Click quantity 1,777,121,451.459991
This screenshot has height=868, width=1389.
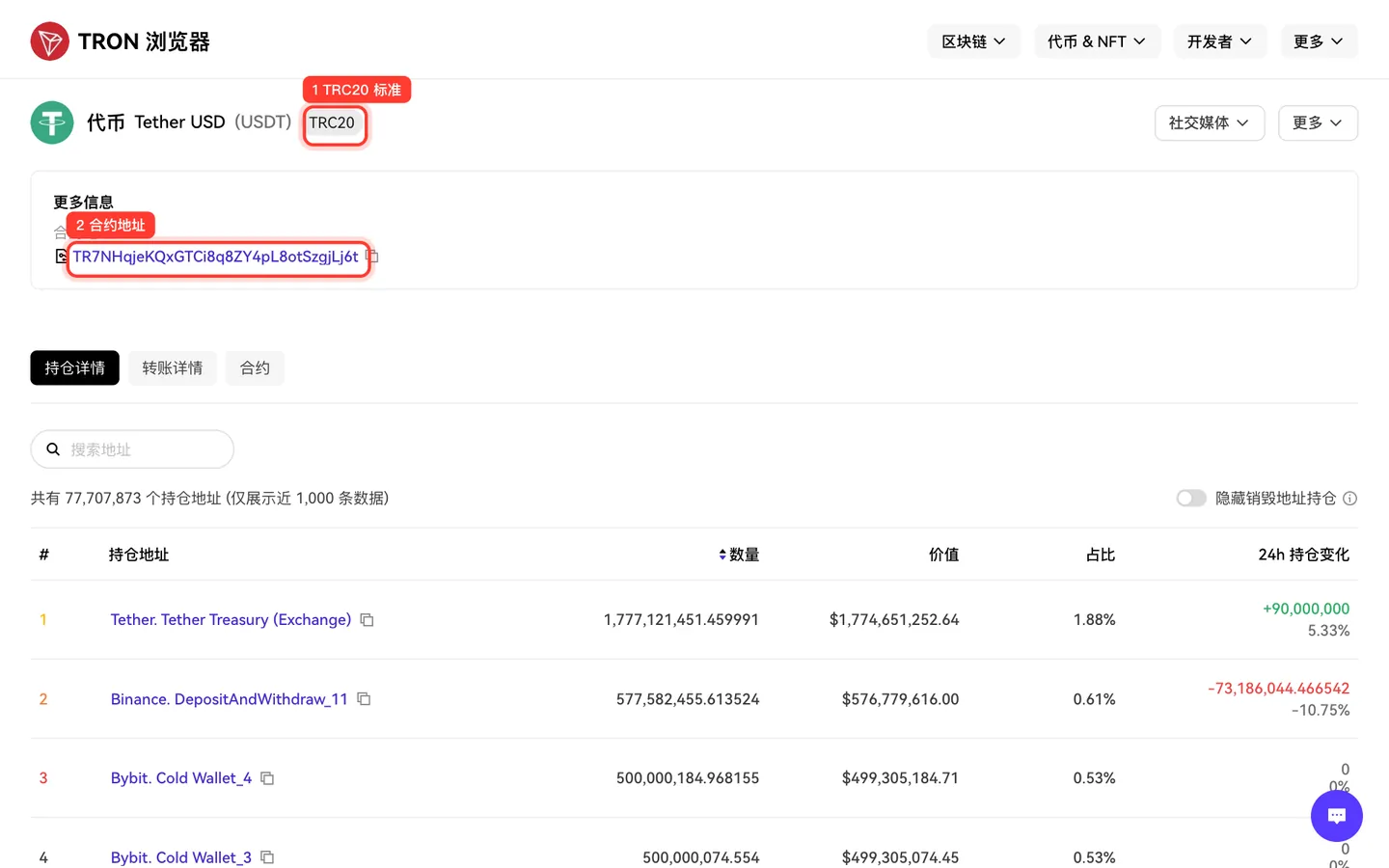(x=681, y=620)
